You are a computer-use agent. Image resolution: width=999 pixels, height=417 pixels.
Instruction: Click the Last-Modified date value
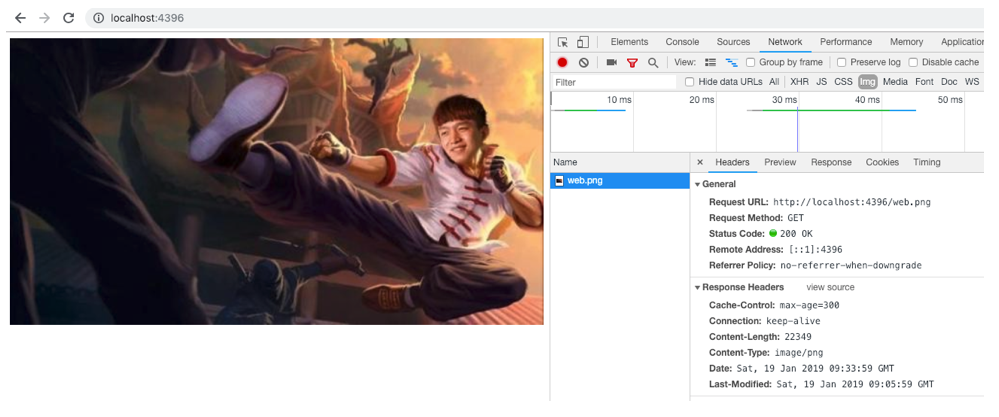(855, 385)
